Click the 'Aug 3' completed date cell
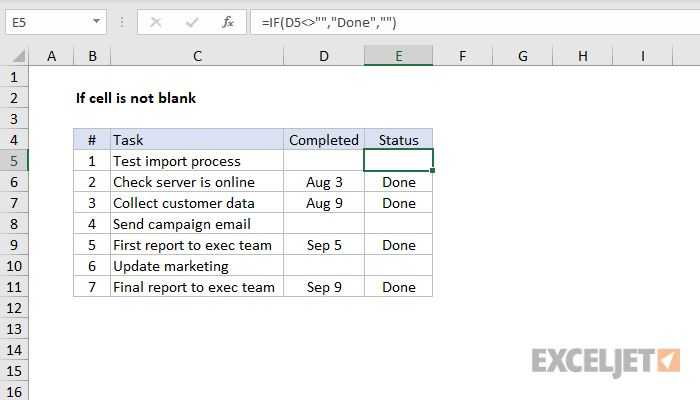The width and height of the screenshot is (700, 400). [324, 182]
